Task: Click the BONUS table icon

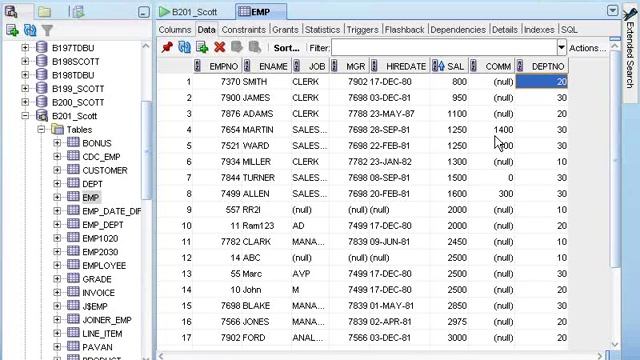Action: pos(73,142)
